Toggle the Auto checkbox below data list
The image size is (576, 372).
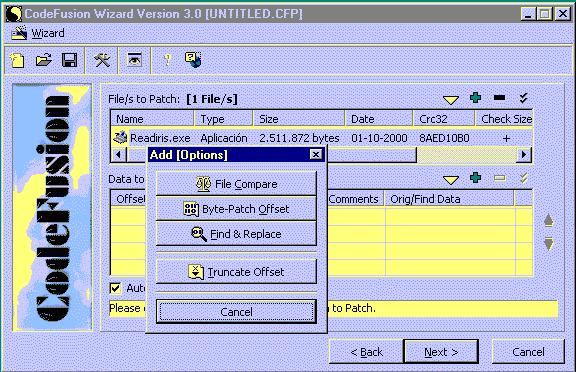pyautogui.click(x=115, y=288)
